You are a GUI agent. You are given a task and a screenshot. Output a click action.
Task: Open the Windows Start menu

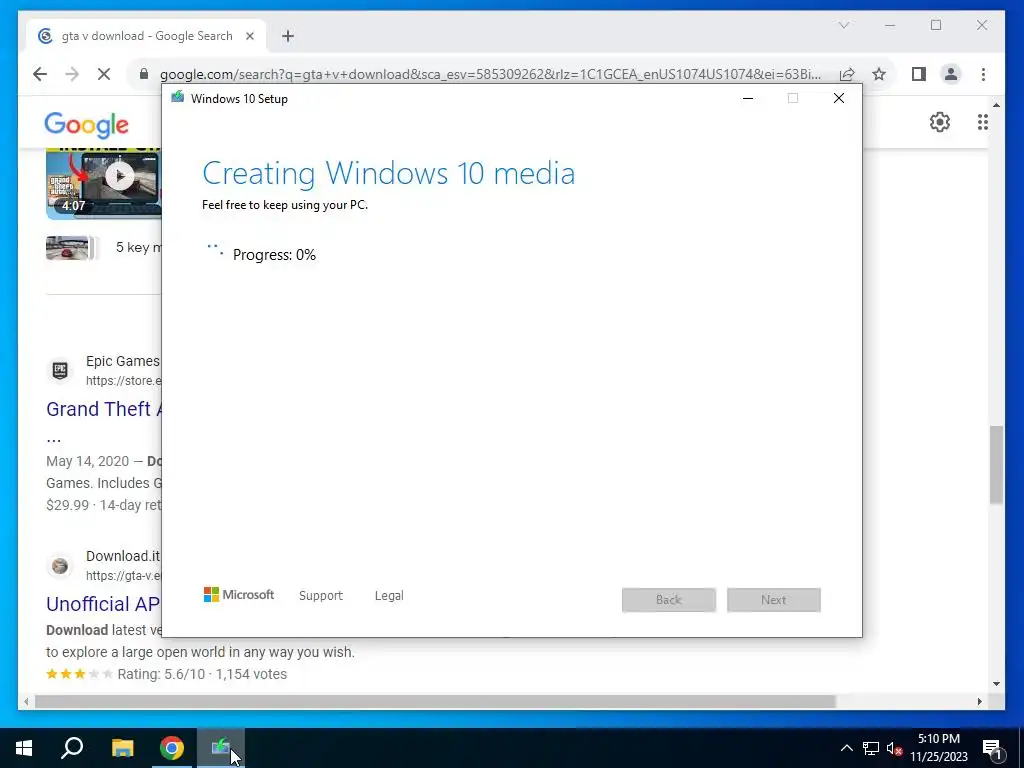point(24,748)
